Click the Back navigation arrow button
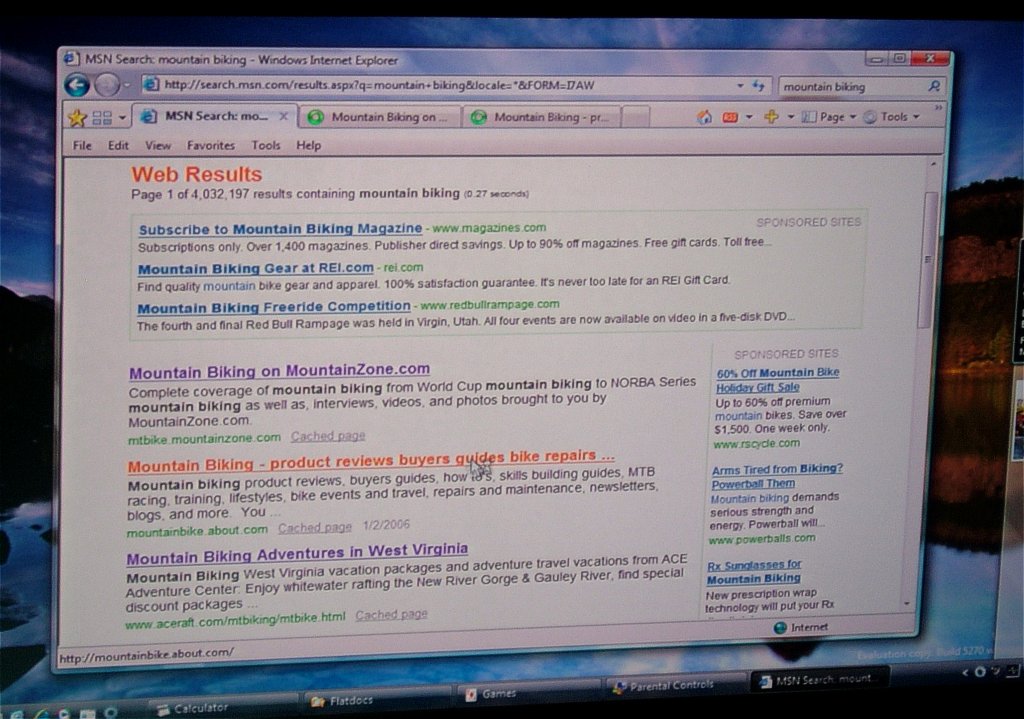1024x719 pixels. pos(77,85)
